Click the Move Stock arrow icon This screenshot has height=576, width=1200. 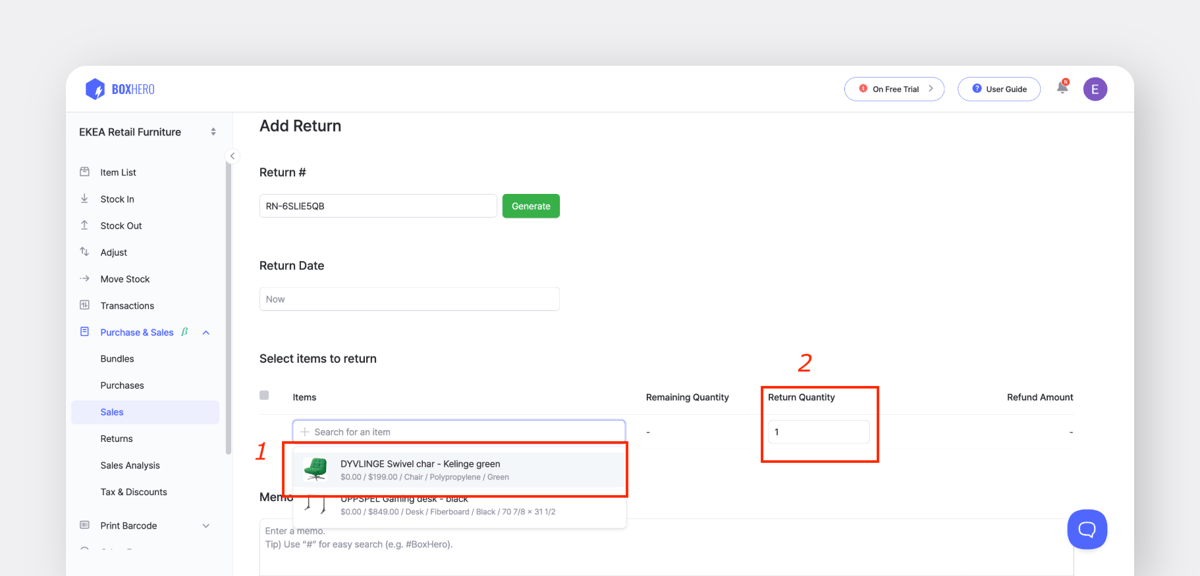point(84,279)
